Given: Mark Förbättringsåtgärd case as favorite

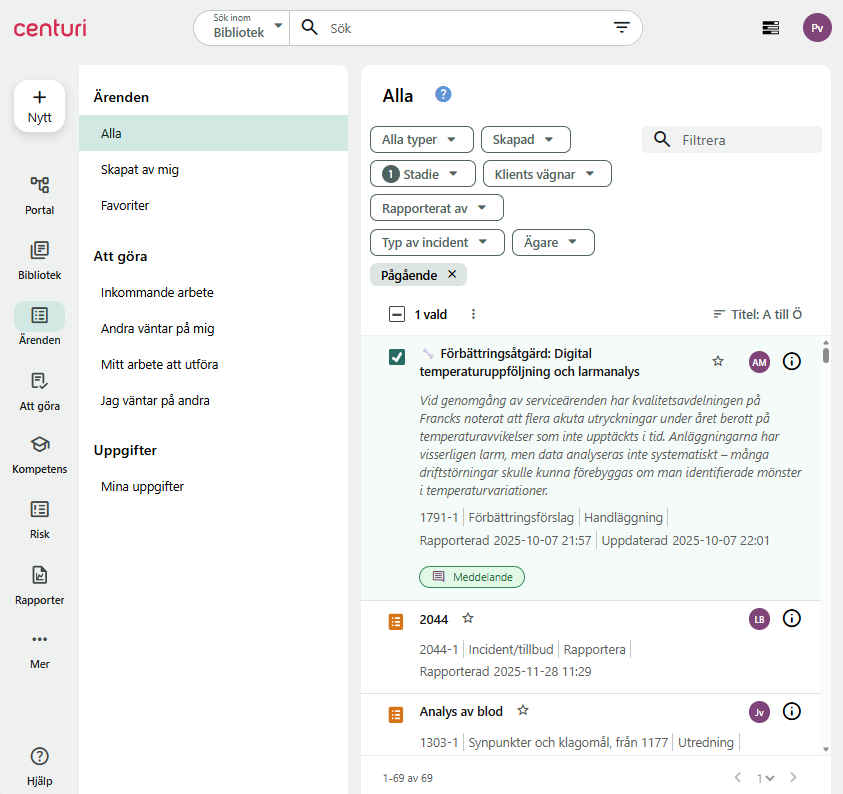Looking at the screenshot, I should point(717,361).
